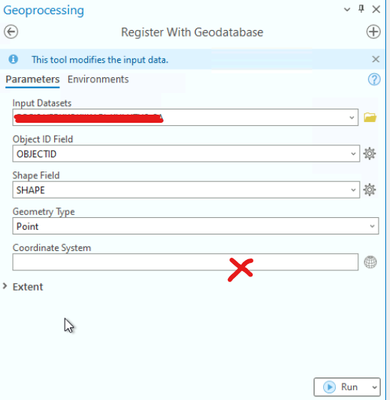Screen dimensions: 390x400
Task: Browse for Input Datasets with folder icon
Action: tap(370, 117)
